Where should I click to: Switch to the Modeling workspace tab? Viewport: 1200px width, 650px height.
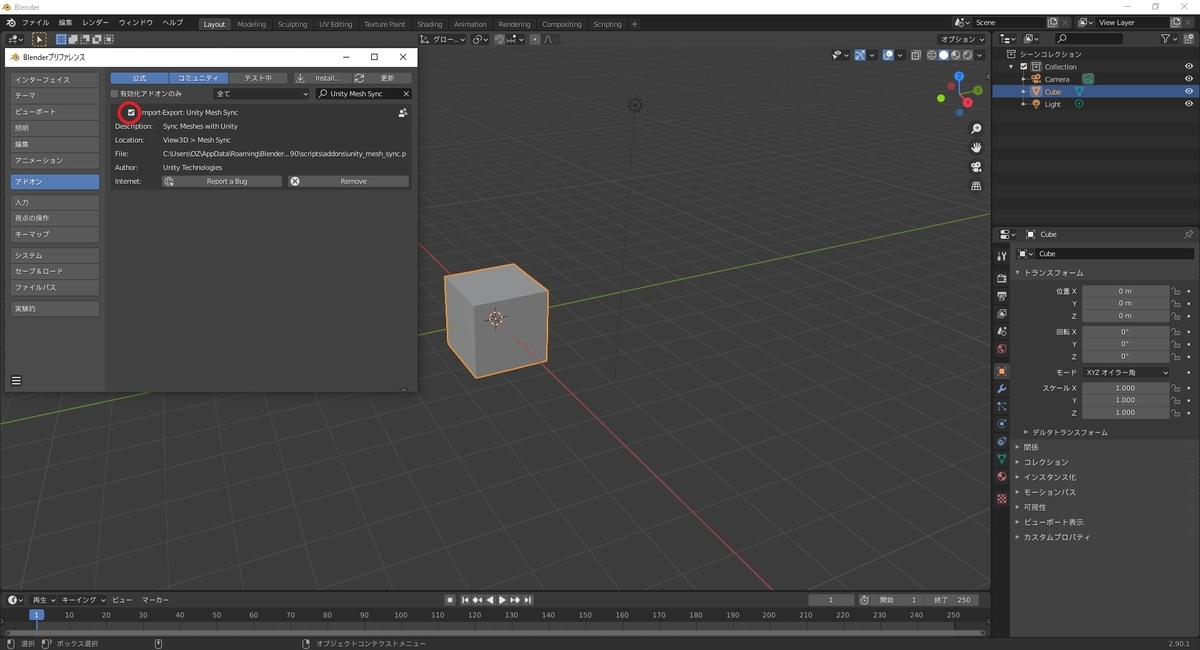pos(252,24)
